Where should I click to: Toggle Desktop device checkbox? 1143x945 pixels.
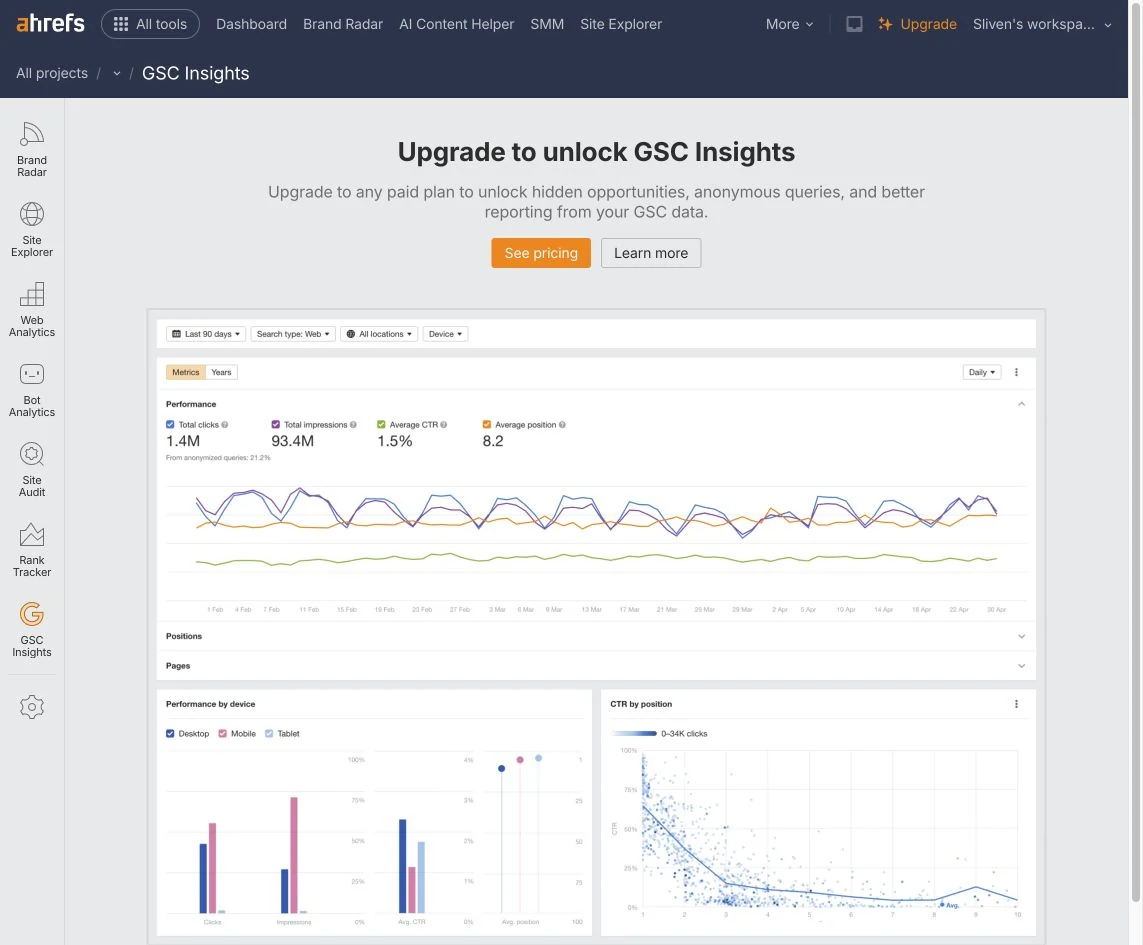click(x=170, y=734)
